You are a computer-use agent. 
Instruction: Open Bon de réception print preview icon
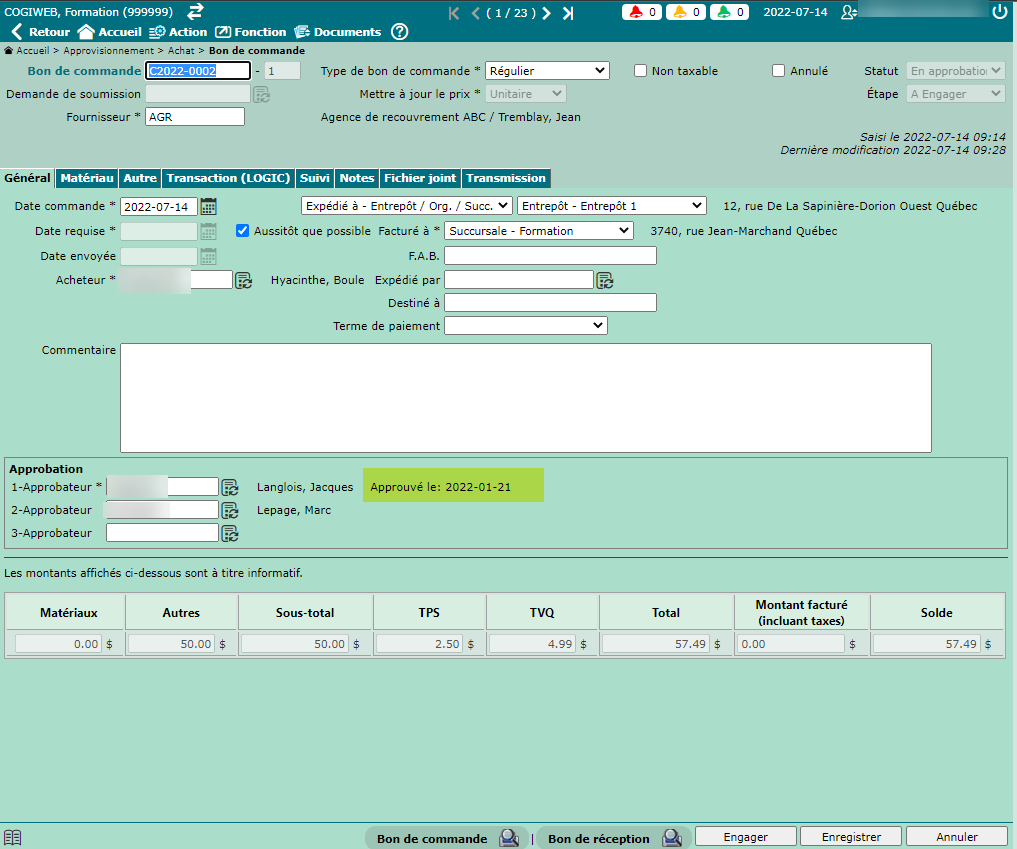tap(671, 838)
